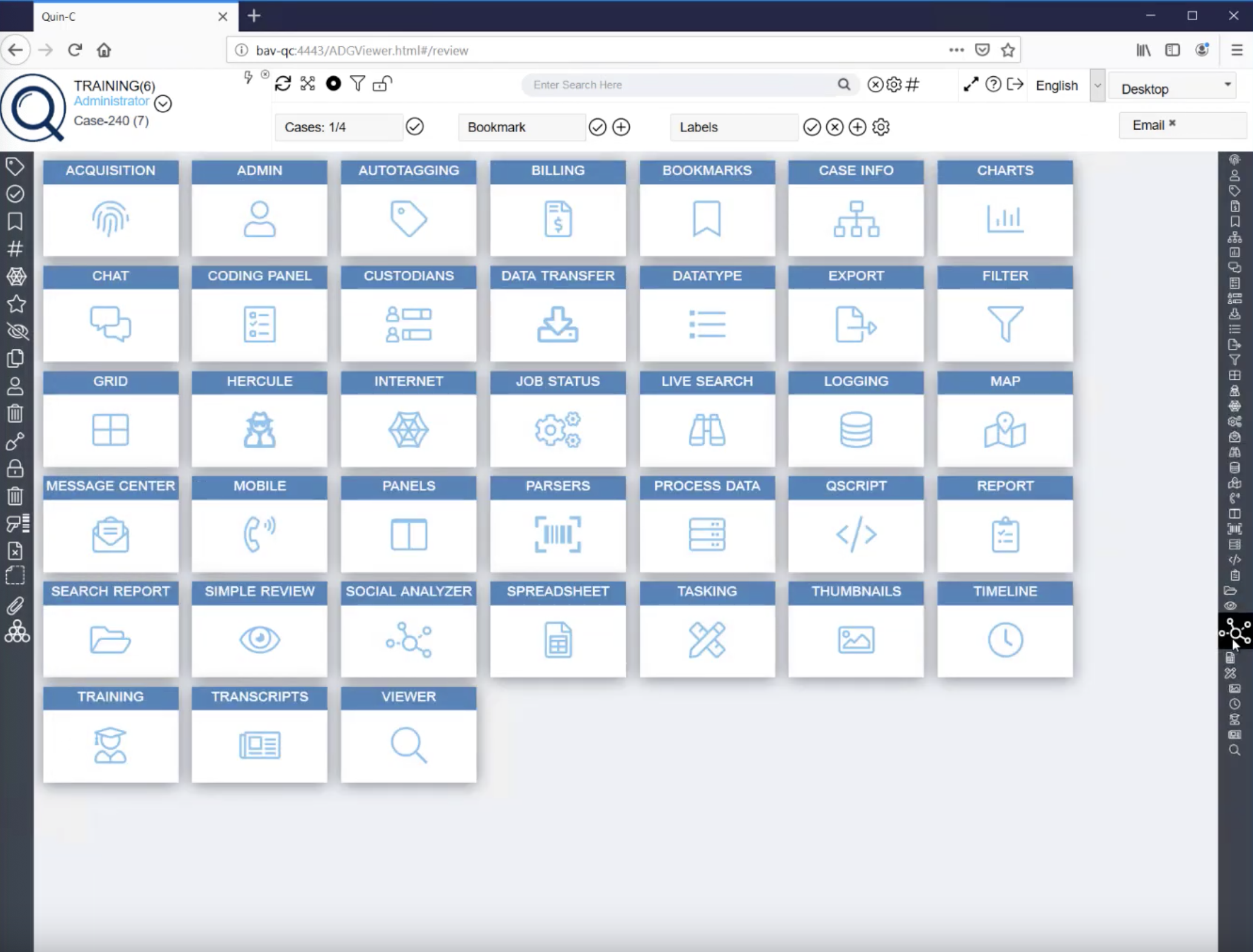Run search with magnifier button
This screenshot has height=952, width=1253.
pyautogui.click(x=843, y=85)
